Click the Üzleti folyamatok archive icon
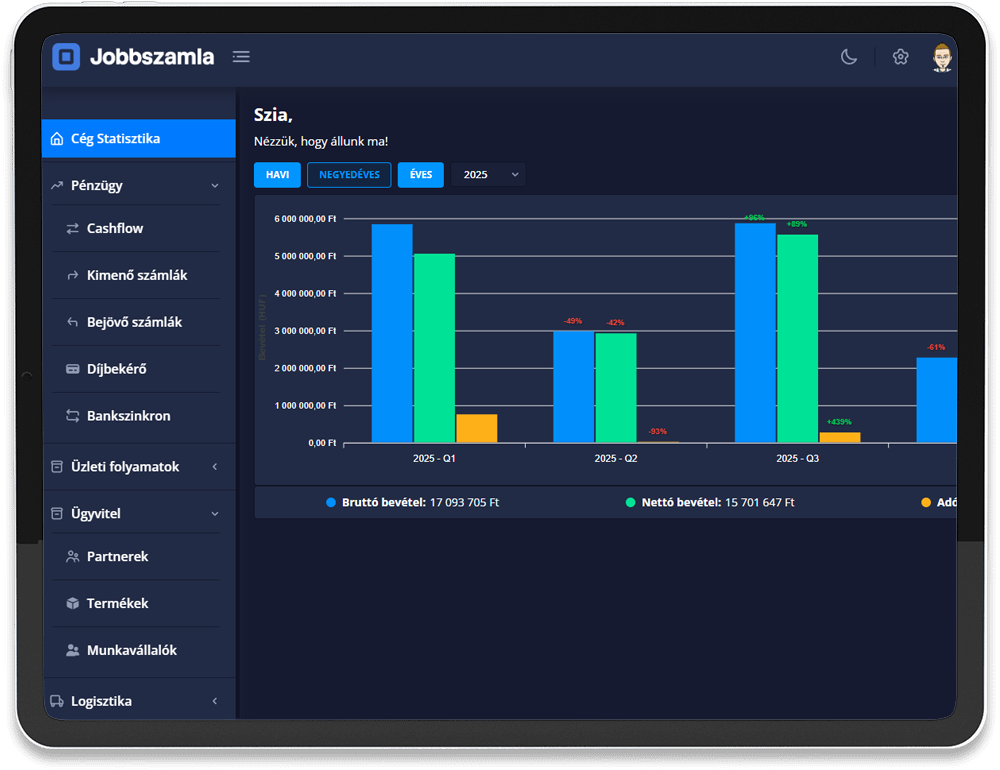The image size is (1000, 770). [x=57, y=467]
